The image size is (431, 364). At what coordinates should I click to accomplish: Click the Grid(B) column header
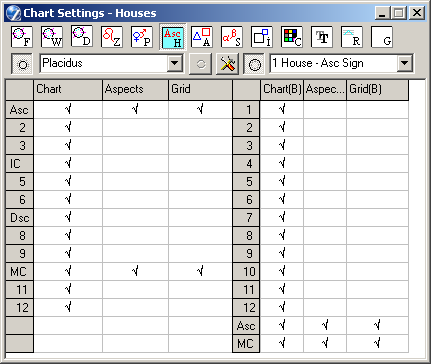(377, 89)
